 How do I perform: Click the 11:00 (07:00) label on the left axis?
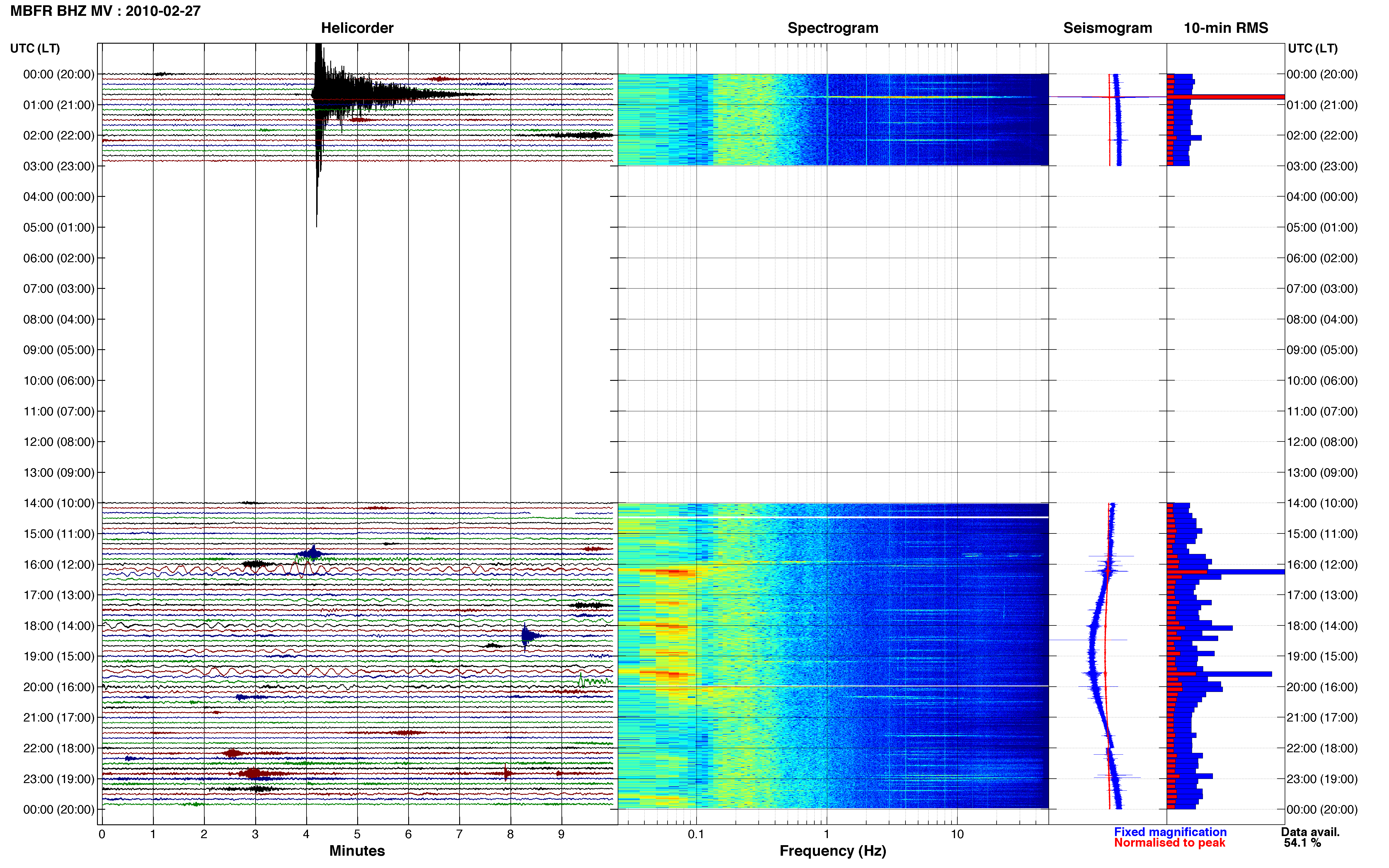pyautogui.click(x=59, y=412)
